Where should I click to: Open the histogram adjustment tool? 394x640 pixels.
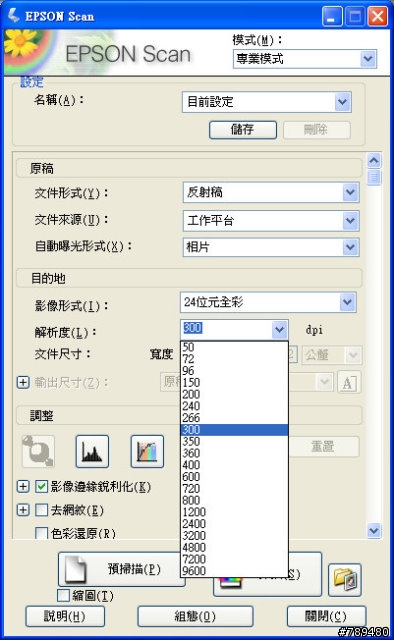[92, 451]
